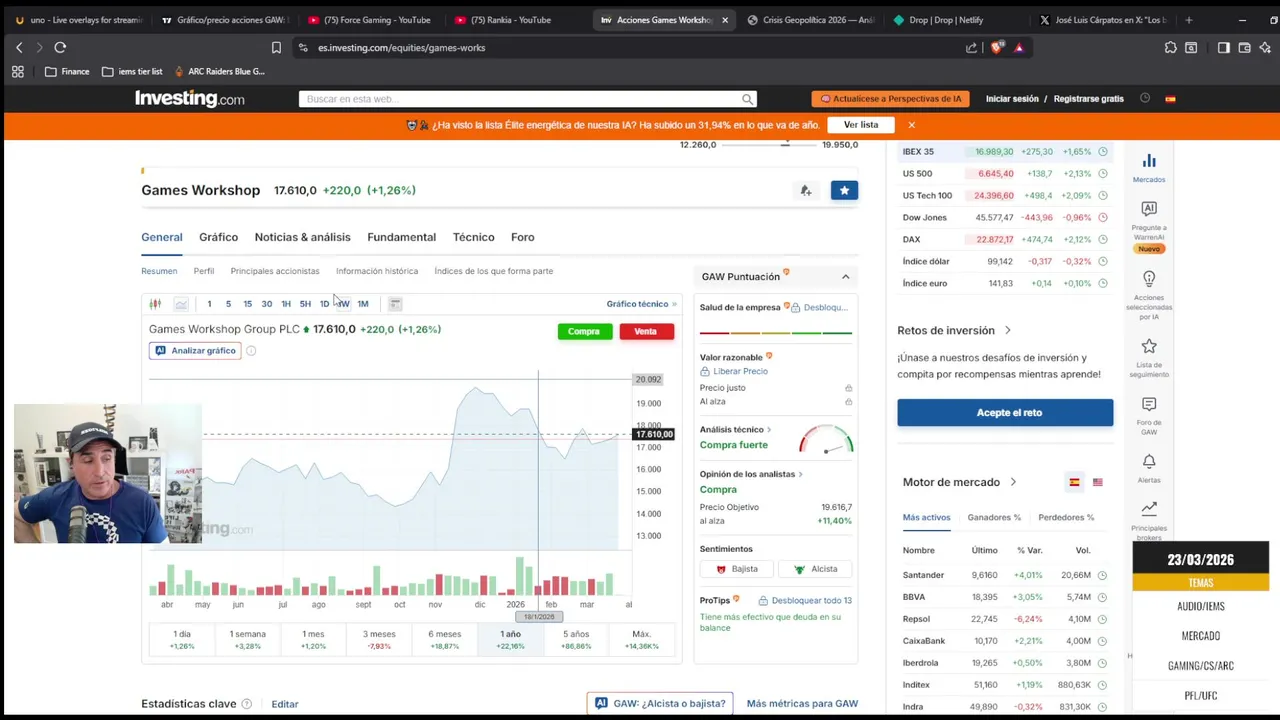Viewport: 1280px width, 720px height.
Task: Switch to Información histórica subtab
Action: tap(377, 271)
